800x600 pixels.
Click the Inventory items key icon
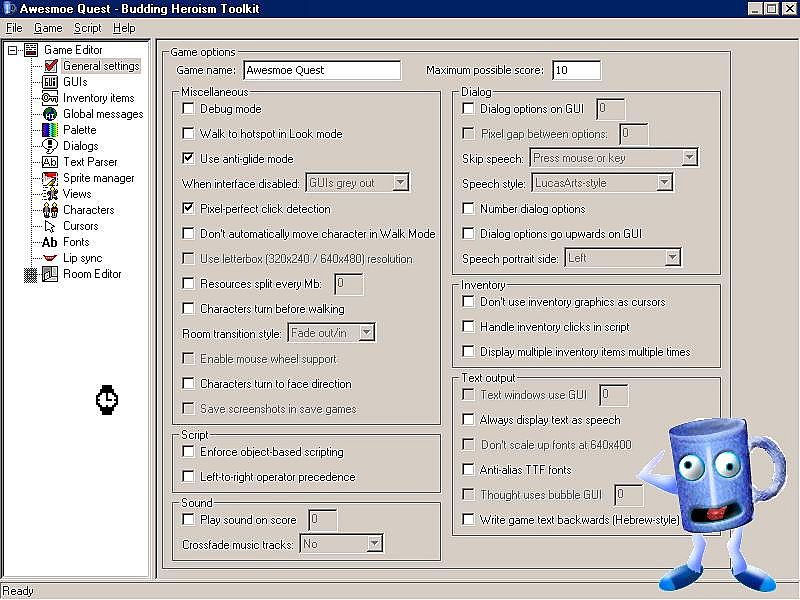coord(50,98)
